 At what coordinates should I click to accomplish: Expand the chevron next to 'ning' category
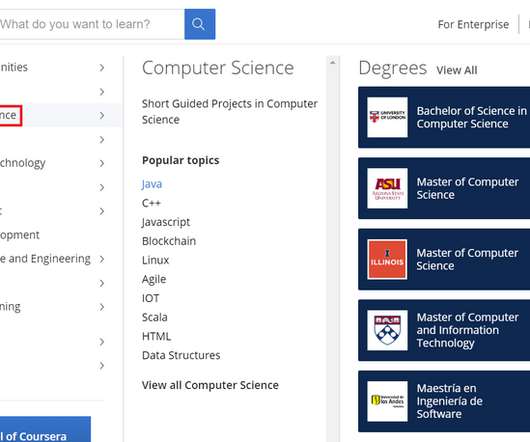(x=102, y=307)
